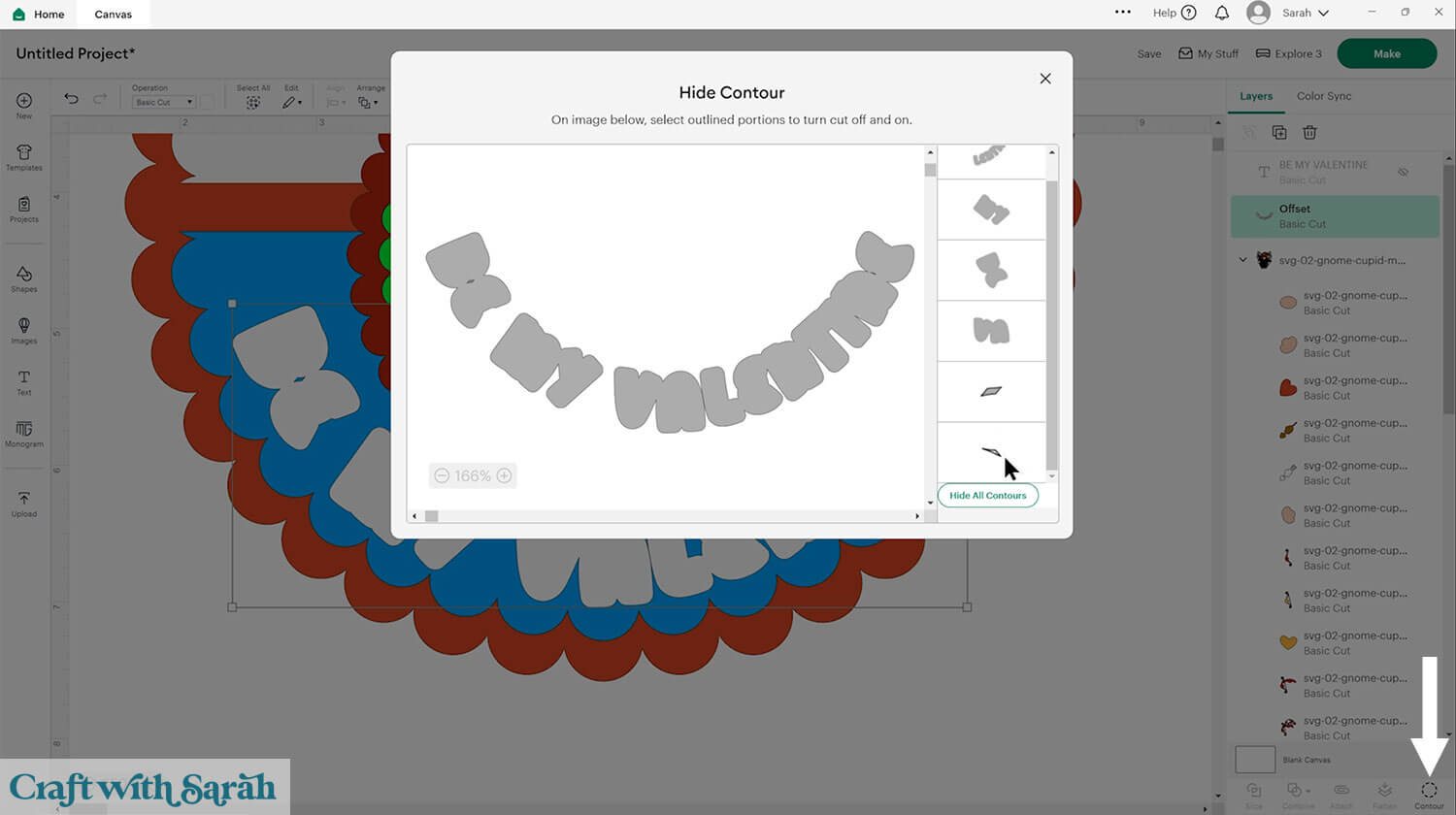Redo the last action
Screen dimensions: 1456x815
100,98
